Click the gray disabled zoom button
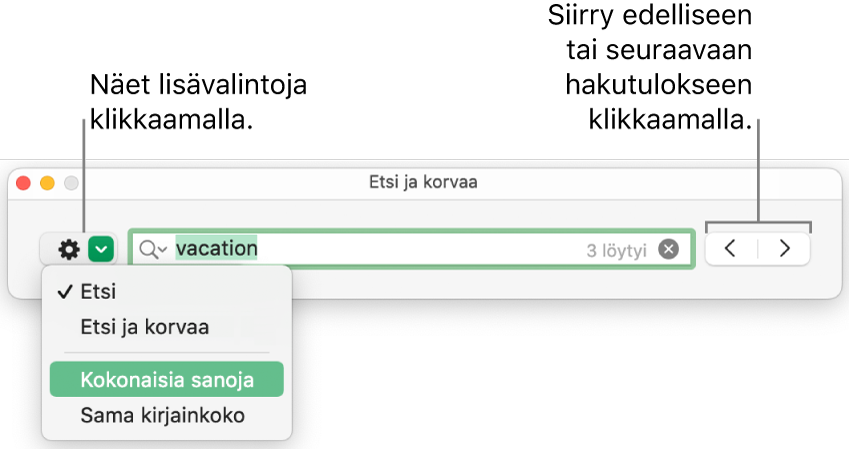This screenshot has height=449, width=849. [x=71, y=184]
